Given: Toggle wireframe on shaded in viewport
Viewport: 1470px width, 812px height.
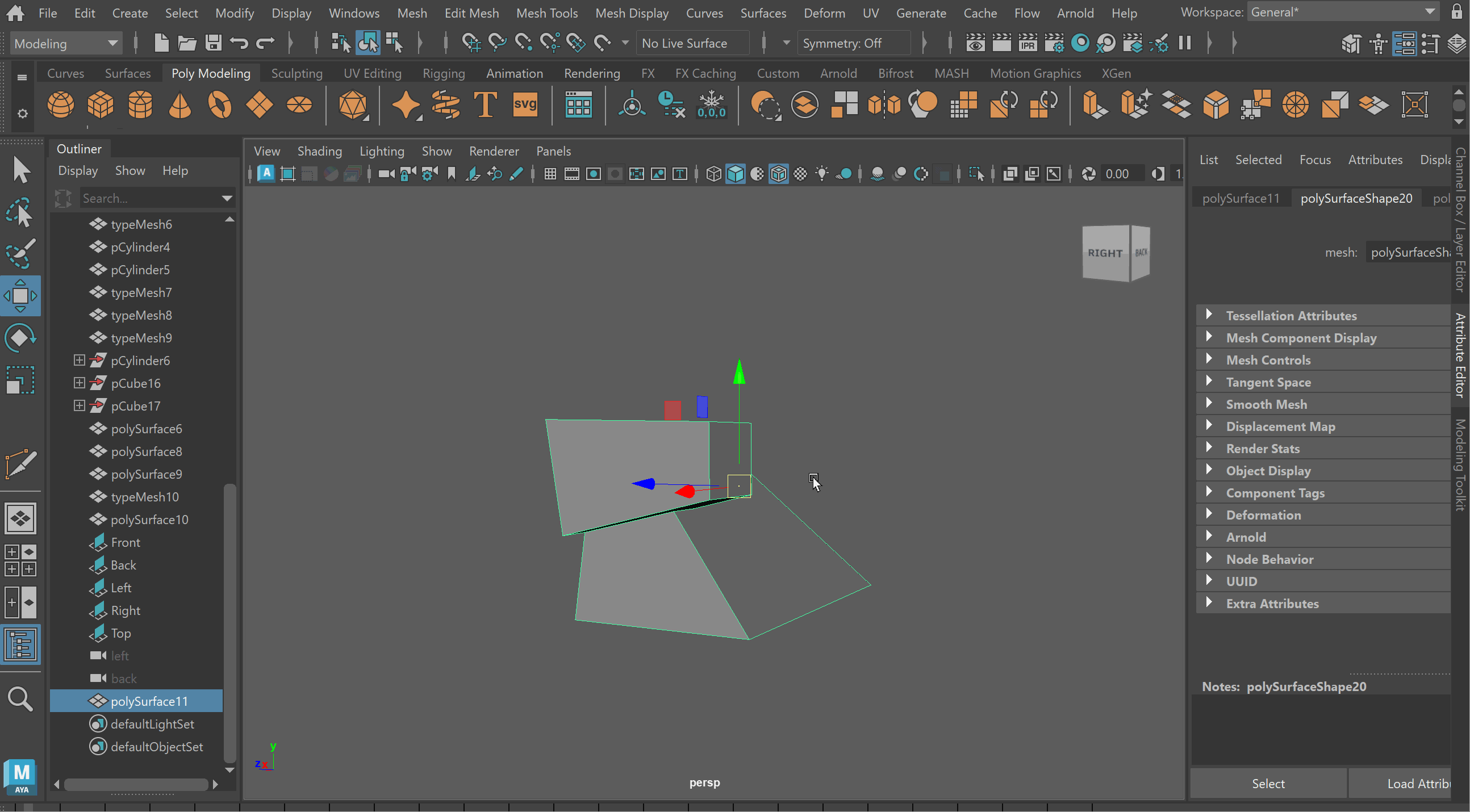Looking at the screenshot, I should click(x=779, y=174).
